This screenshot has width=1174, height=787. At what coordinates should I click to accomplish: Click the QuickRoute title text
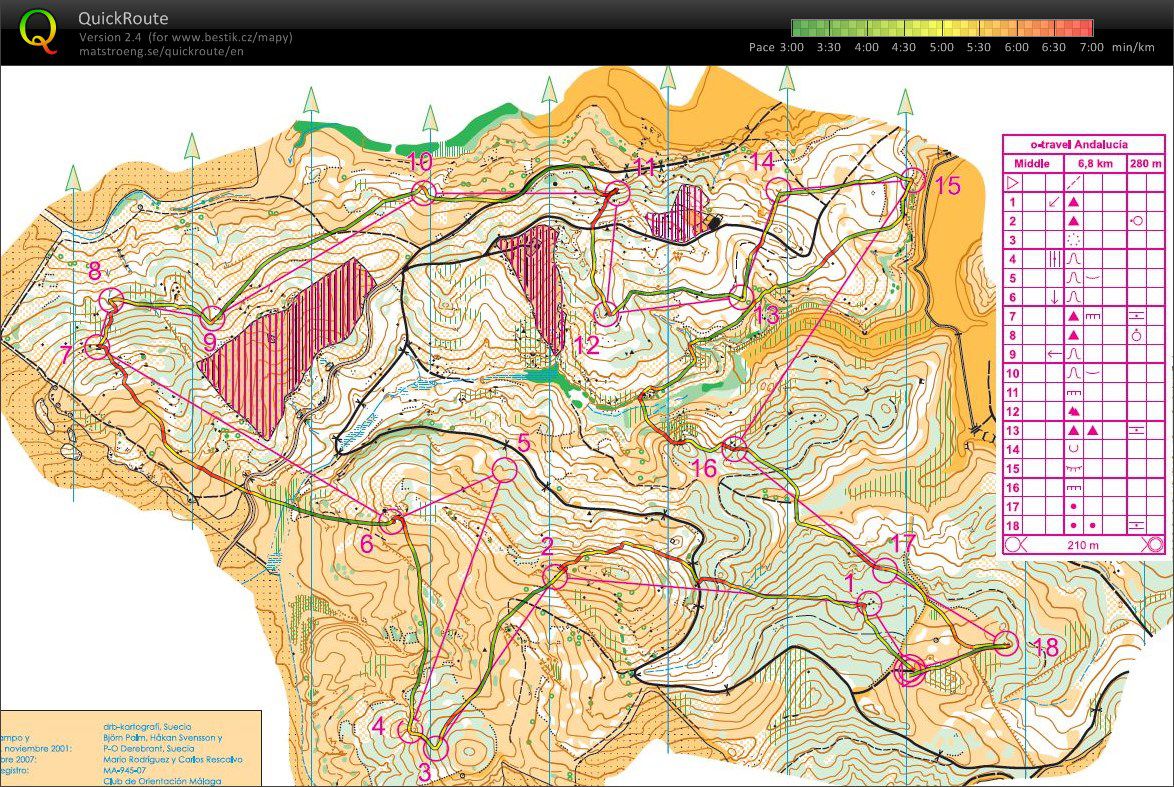pyautogui.click(x=124, y=19)
